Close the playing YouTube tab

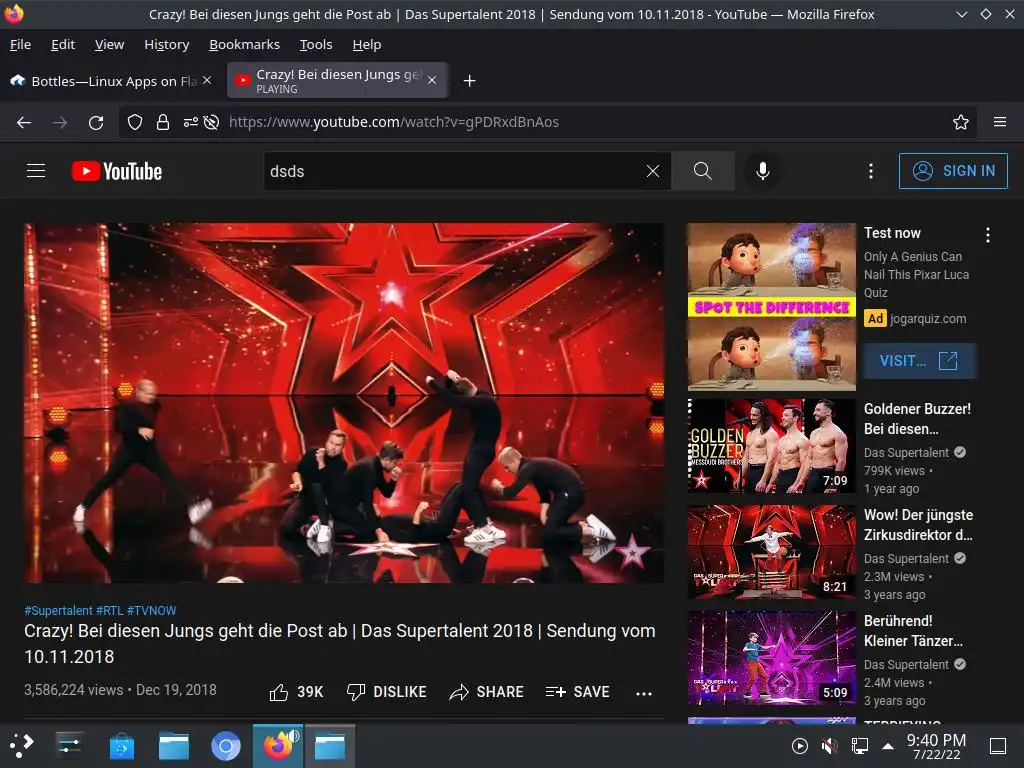click(x=432, y=80)
